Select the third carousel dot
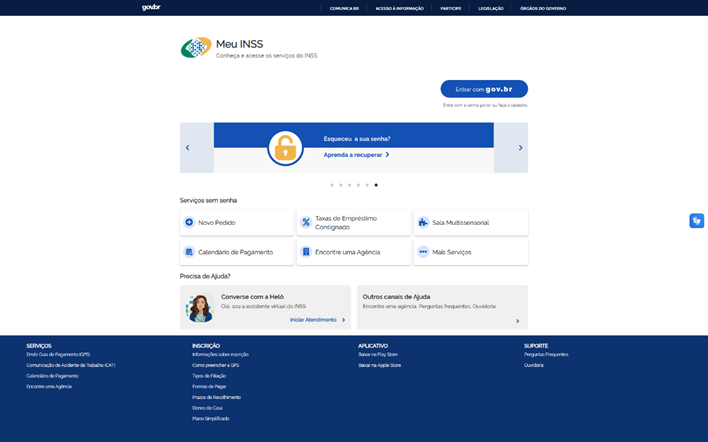Image resolution: width=708 pixels, height=442 pixels. pos(349,185)
